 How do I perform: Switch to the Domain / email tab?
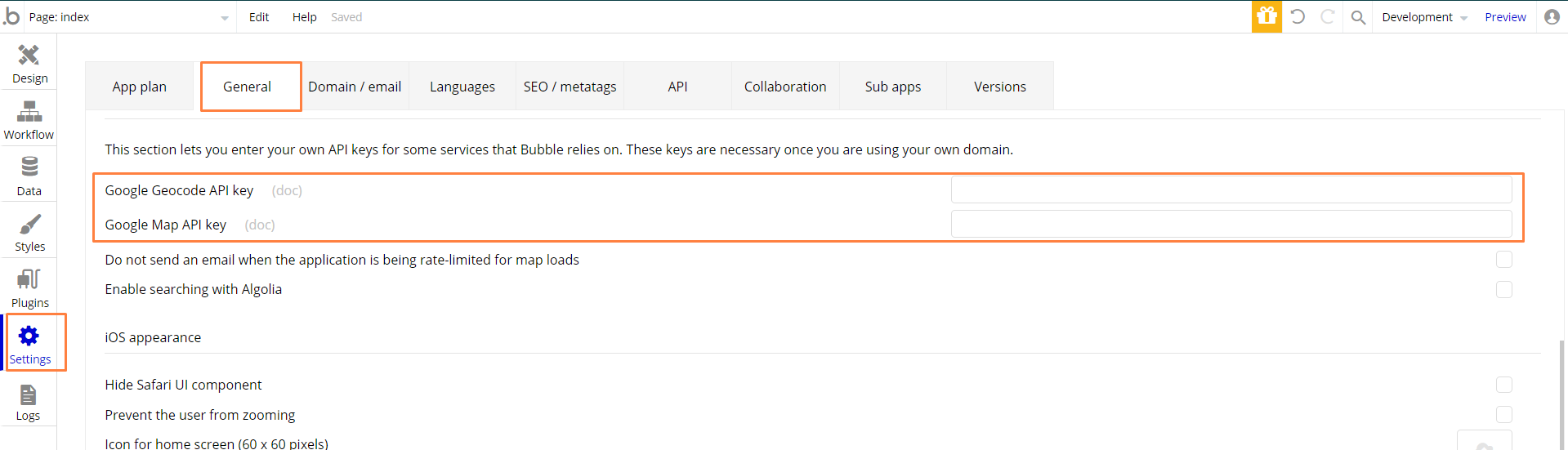[x=355, y=87]
